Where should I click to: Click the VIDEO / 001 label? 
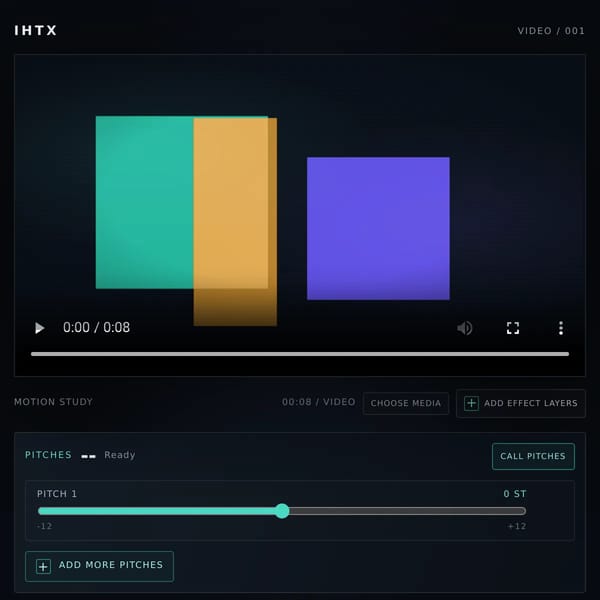(551, 31)
